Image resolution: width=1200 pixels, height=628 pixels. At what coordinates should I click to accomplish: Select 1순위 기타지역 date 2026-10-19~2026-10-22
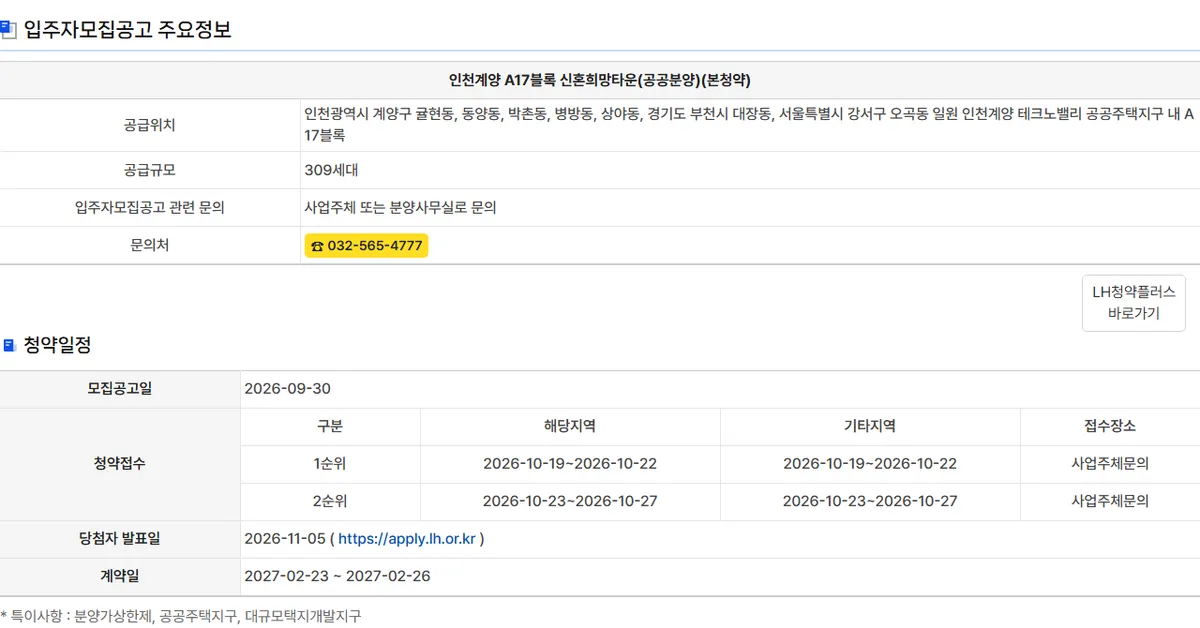coord(870,464)
